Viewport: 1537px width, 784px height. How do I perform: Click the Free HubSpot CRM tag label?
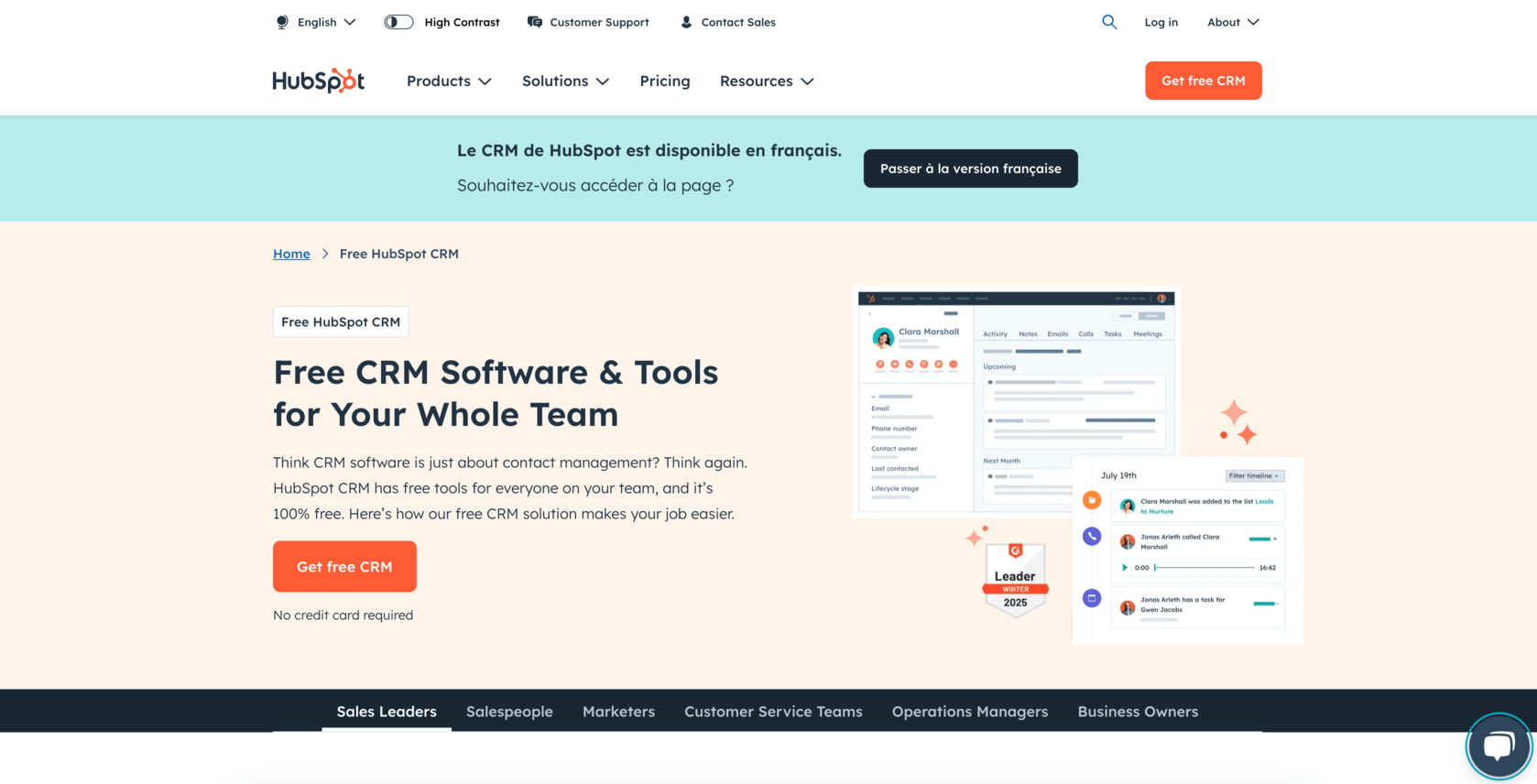(x=341, y=321)
